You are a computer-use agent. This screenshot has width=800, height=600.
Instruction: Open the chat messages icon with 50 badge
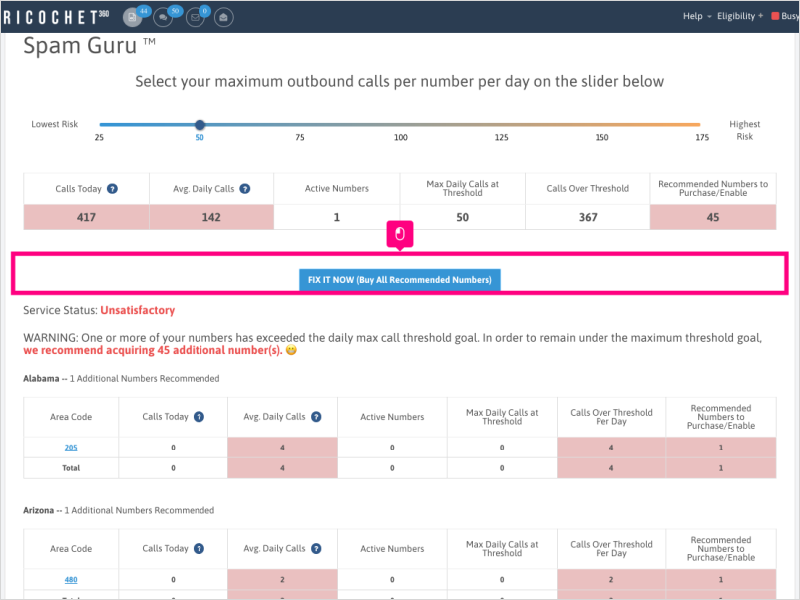163,17
